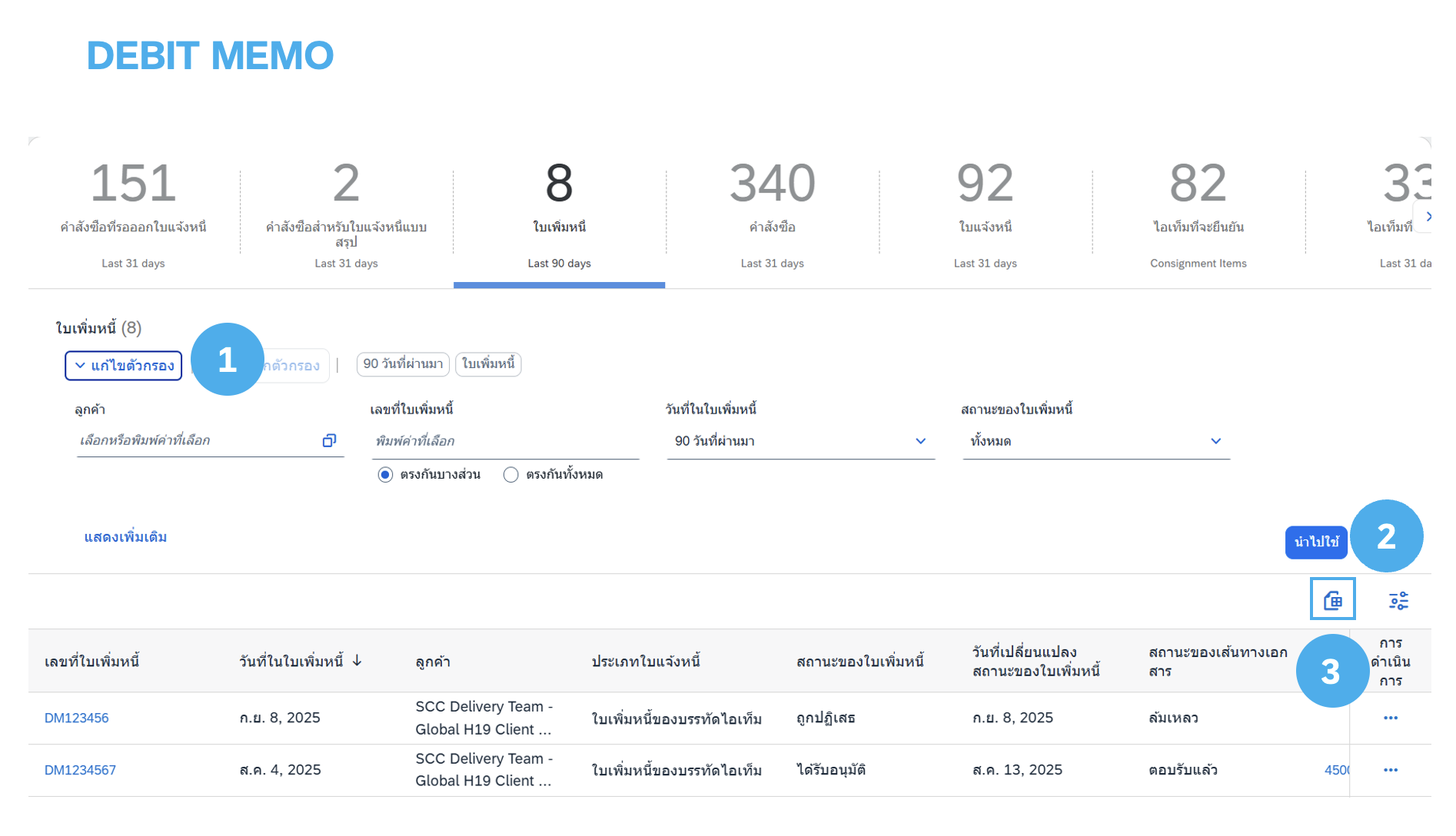Collapse the แก้ไขตัวกรอง filter panel
Viewport: 1456px width, 836px height.
pos(124,366)
